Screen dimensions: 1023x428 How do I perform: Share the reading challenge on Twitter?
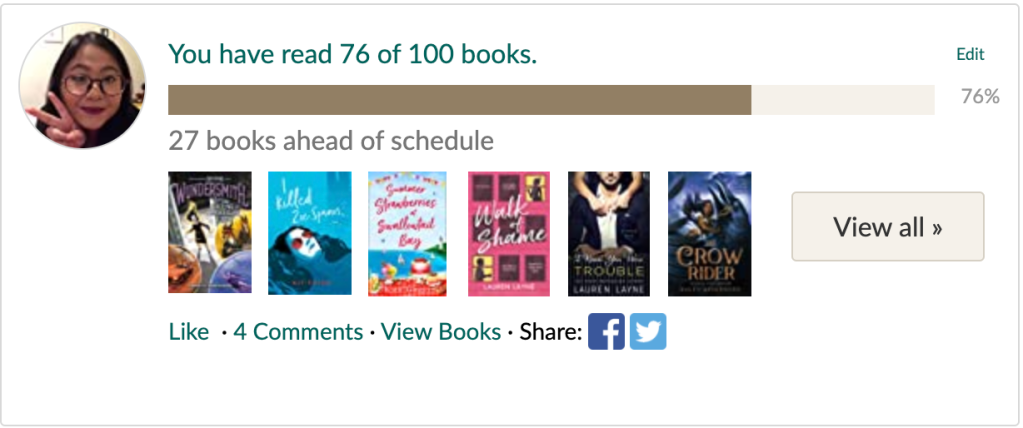[648, 332]
